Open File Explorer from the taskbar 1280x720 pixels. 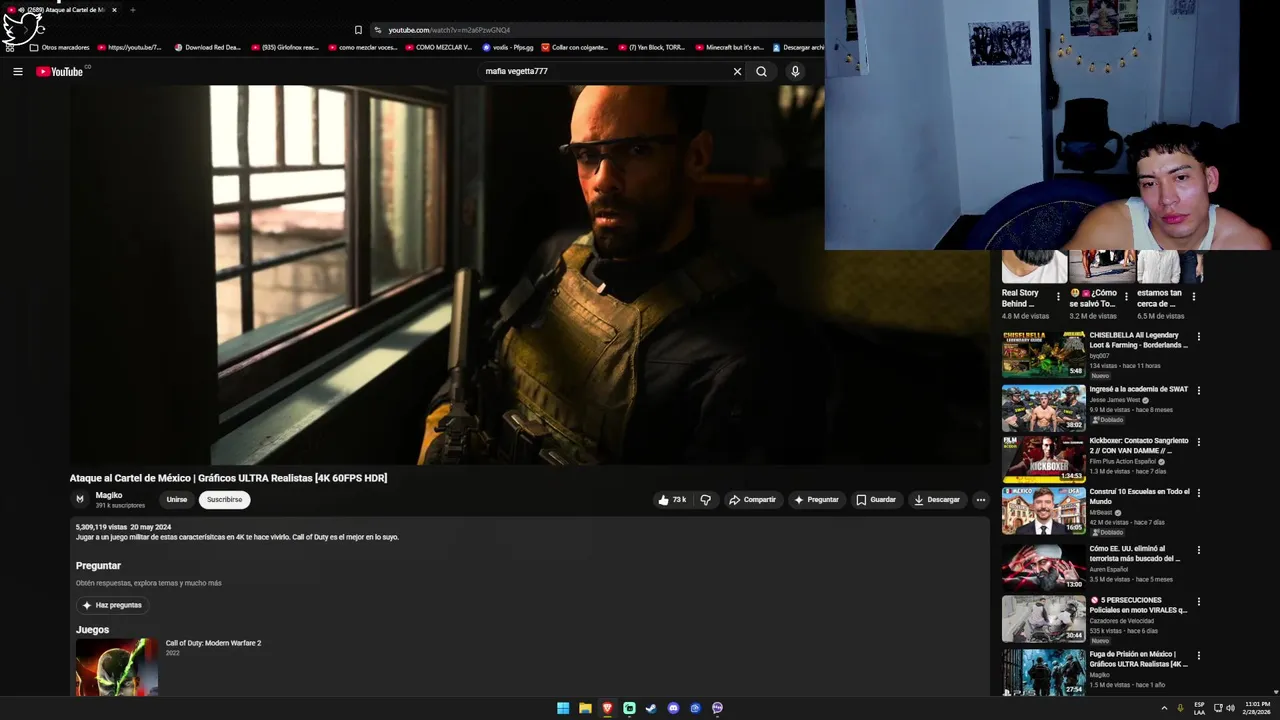(x=585, y=708)
